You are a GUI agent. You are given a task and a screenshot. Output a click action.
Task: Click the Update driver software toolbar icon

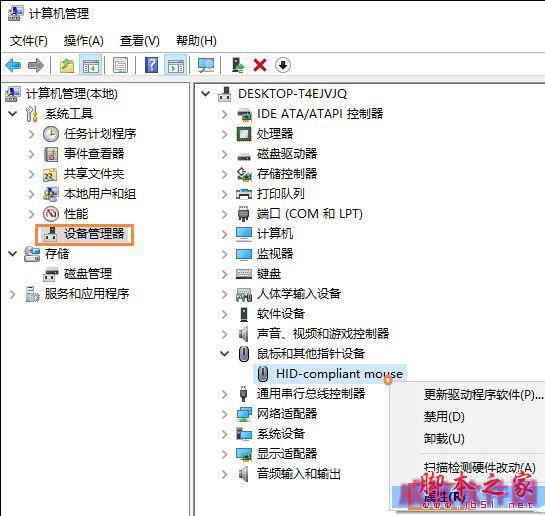pos(238,65)
